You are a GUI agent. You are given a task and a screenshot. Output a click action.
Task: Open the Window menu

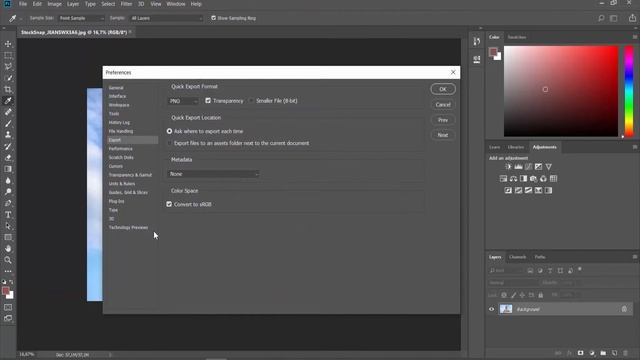[x=176, y=4]
